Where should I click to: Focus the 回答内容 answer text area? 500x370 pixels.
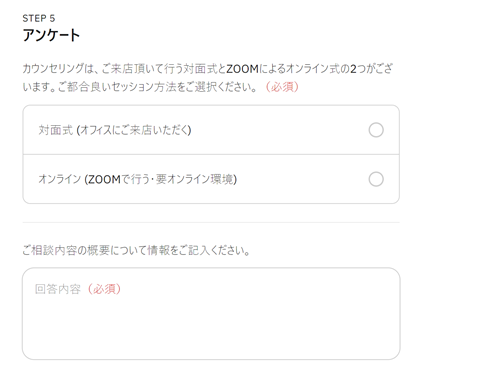tap(211, 314)
